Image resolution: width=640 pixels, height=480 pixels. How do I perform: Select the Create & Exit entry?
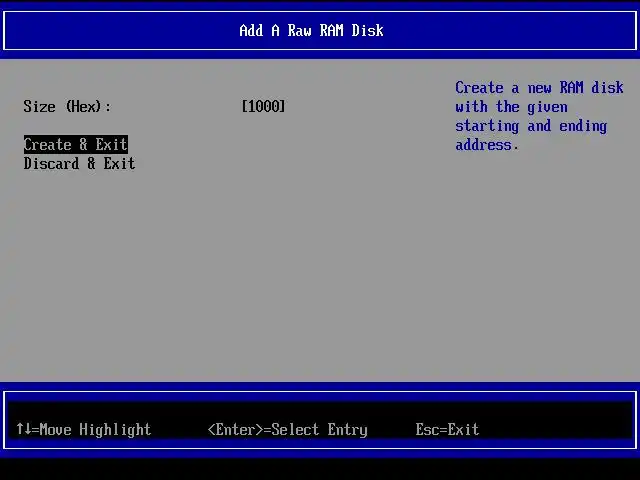[76, 144]
